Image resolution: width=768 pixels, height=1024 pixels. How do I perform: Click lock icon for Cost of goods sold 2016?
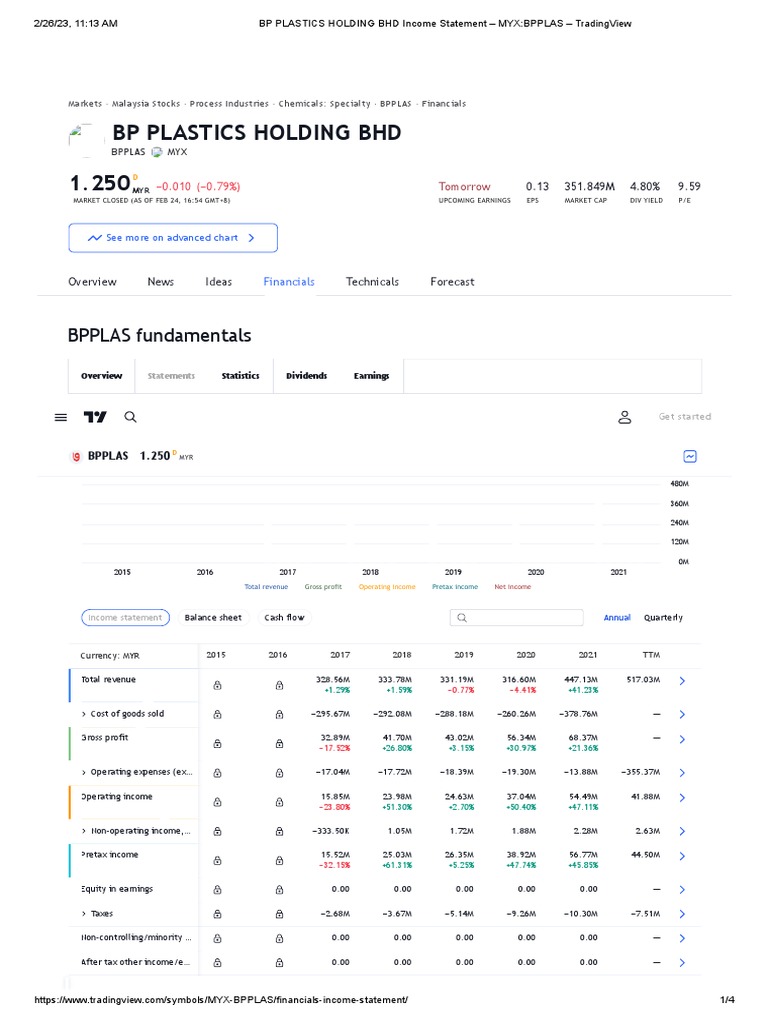tap(280, 714)
